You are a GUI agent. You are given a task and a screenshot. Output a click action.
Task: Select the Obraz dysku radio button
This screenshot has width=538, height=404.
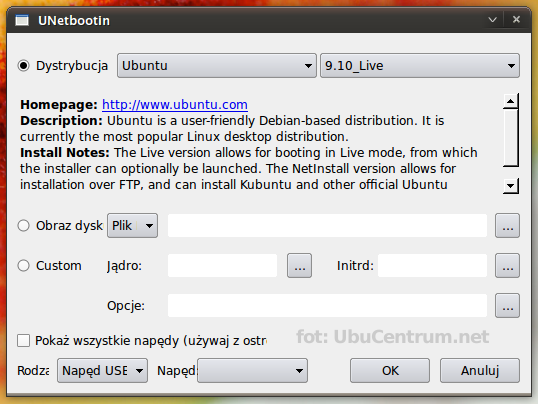(x=24, y=226)
